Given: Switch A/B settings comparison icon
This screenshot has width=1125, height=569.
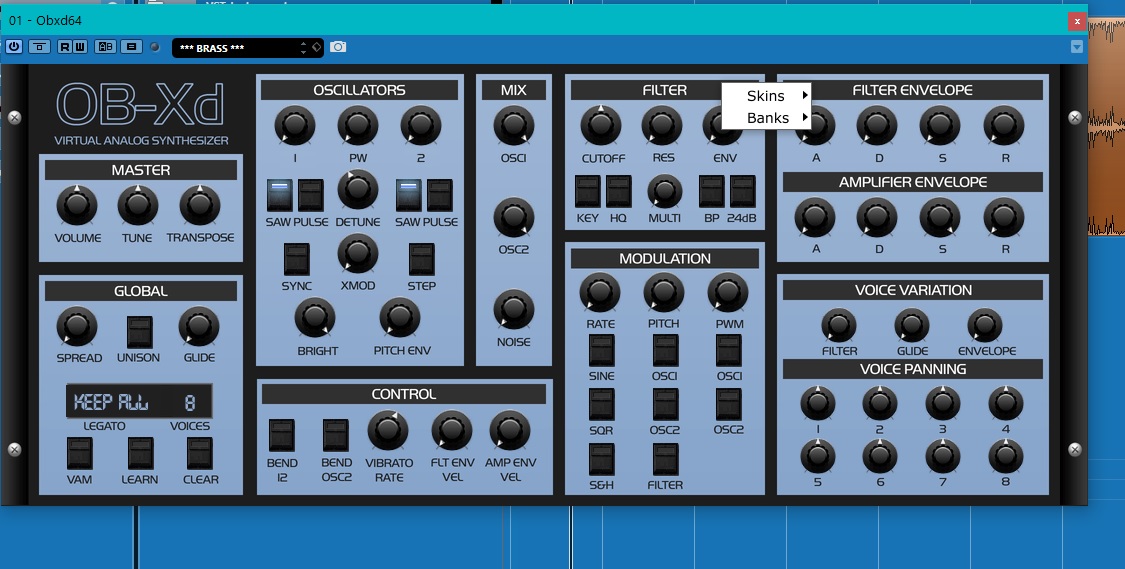Looking at the screenshot, I should tap(105, 47).
